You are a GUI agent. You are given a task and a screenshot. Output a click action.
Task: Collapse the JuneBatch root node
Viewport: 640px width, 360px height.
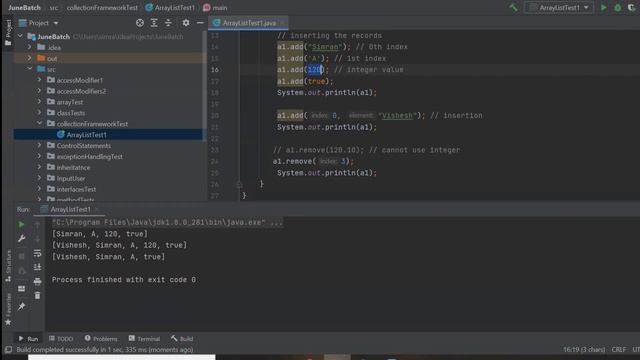click(20, 36)
